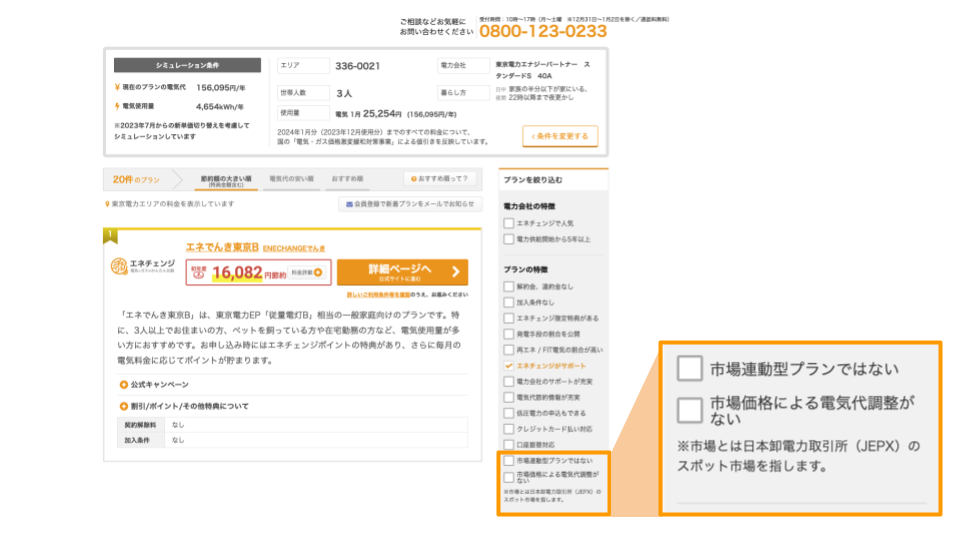Click the 契約解除料 table row label
960x540 pixels.
point(140,424)
